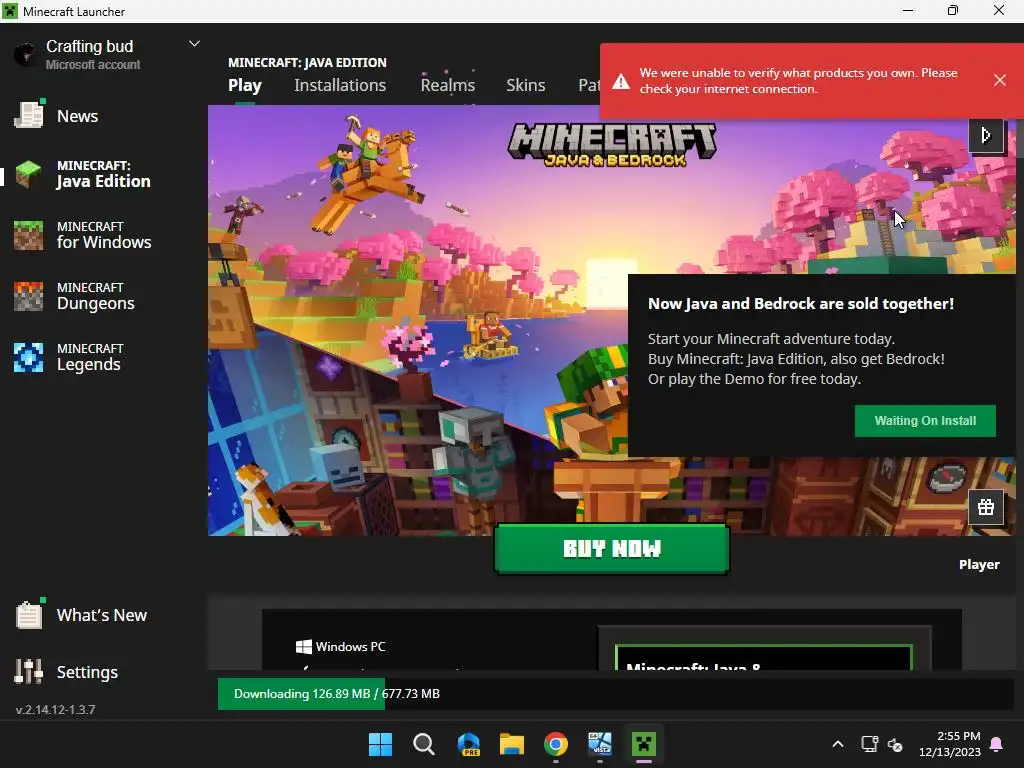
Task: Click the 'Now Java and Bedrock are sold together!' headline
Action: (x=801, y=304)
